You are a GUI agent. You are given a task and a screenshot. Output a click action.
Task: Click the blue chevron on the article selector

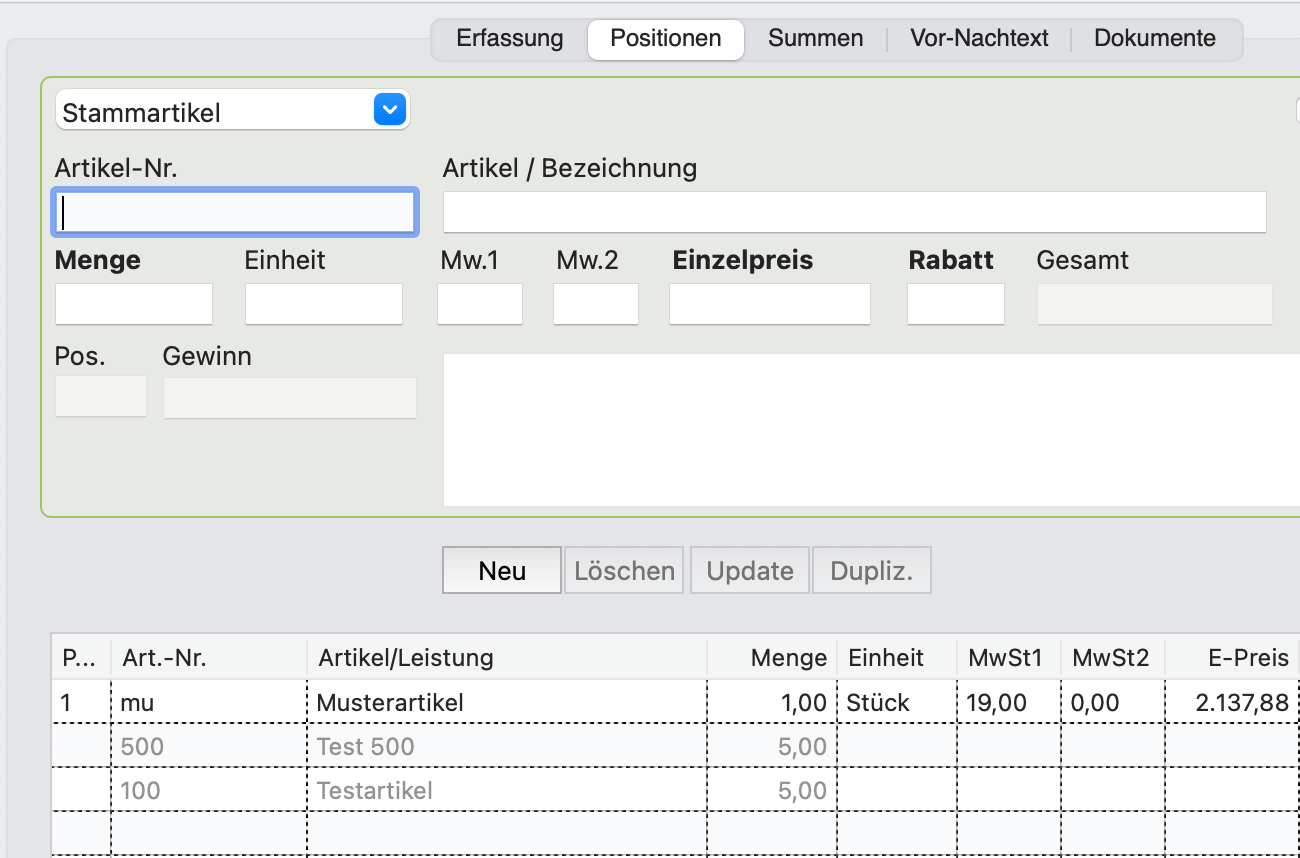click(389, 110)
